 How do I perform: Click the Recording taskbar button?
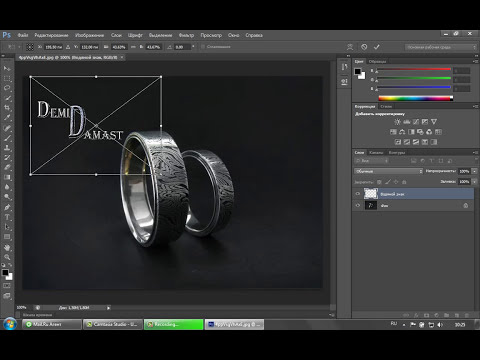coord(174,324)
